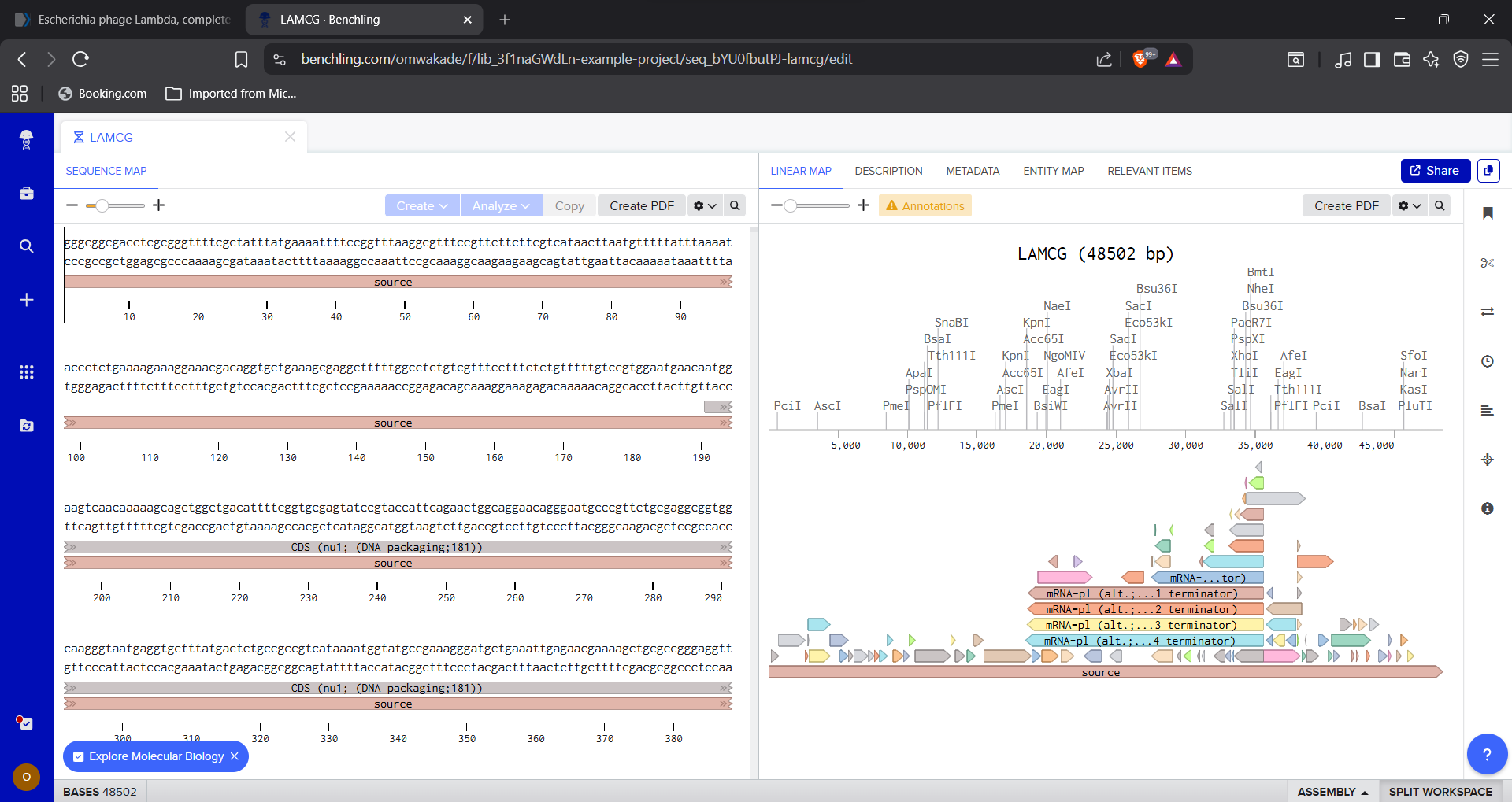Toggle the SPLIT WORKSPACE view
Image resolution: width=1512 pixels, height=802 pixels.
click(x=1440, y=791)
